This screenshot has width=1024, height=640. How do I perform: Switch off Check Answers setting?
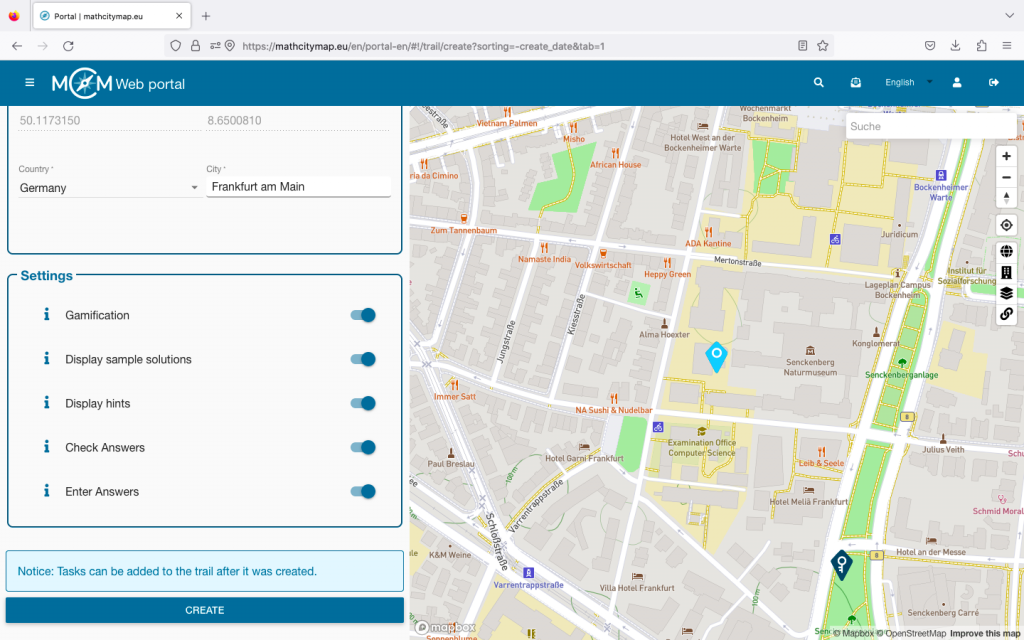(363, 447)
